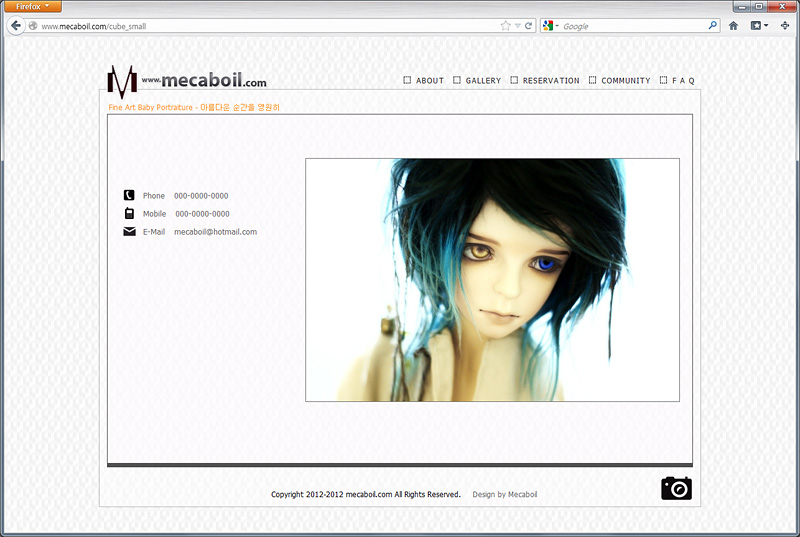Maximize the Firefox window
The width and height of the screenshot is (800, 537).
(759, 7)
